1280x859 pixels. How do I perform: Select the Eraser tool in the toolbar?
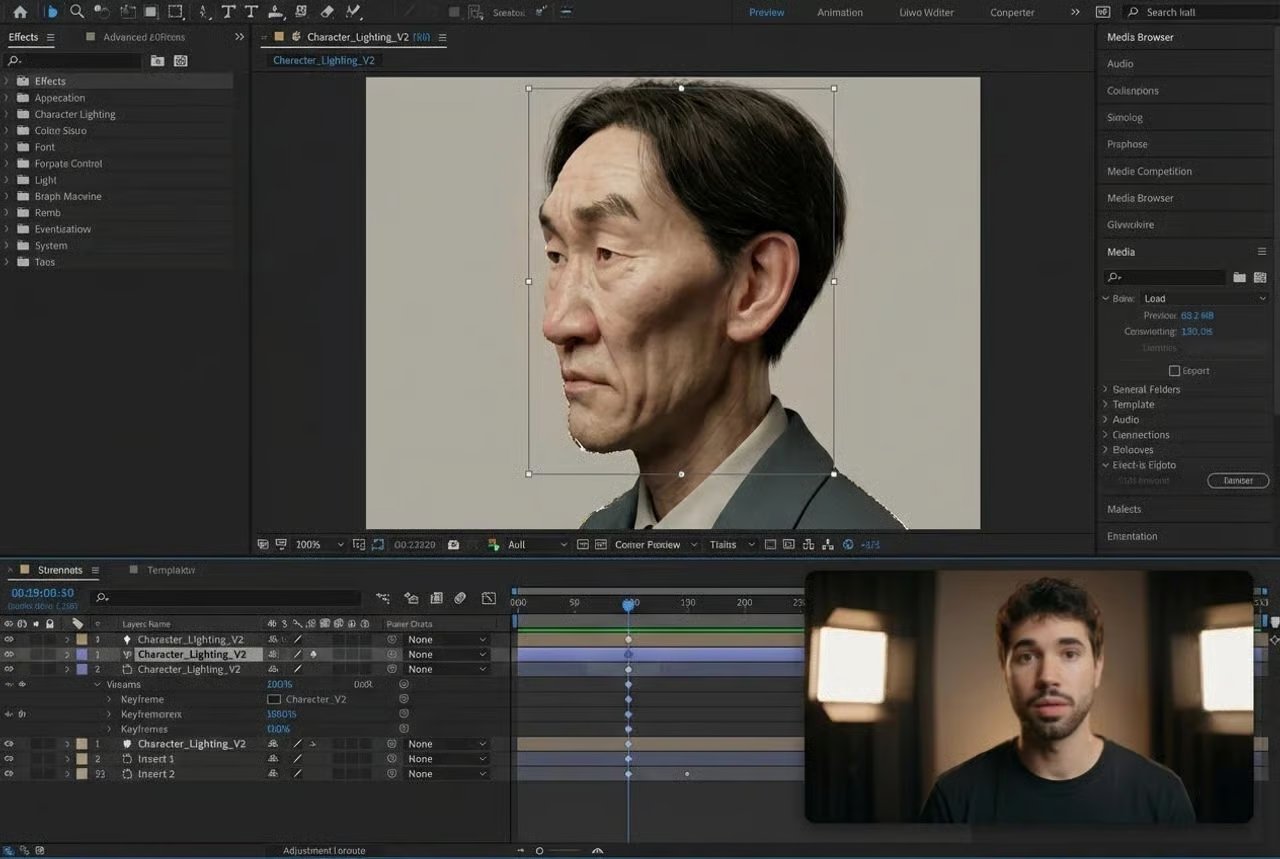point(327,12)
